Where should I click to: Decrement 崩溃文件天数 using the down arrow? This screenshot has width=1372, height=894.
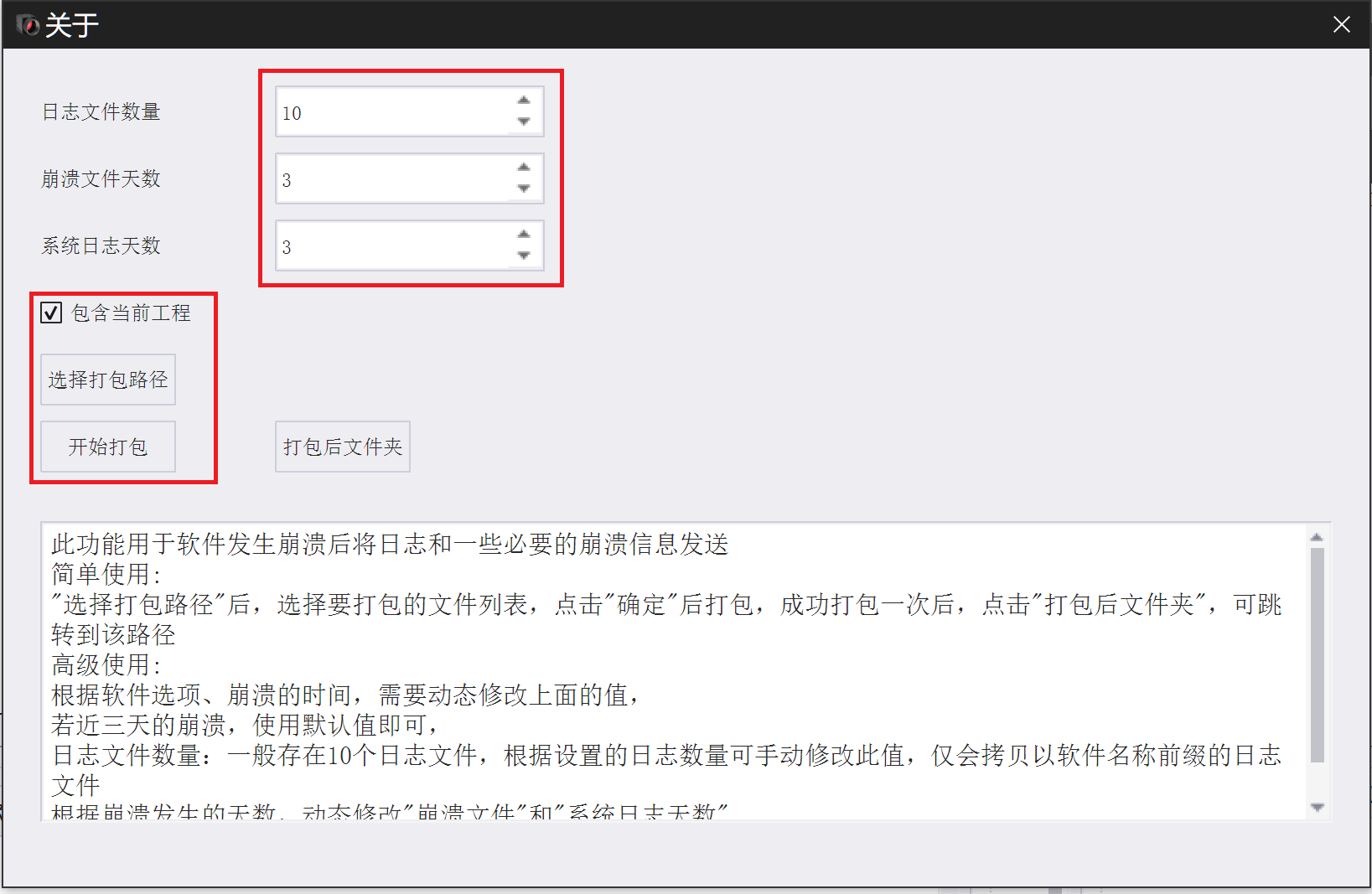(524, 189)
